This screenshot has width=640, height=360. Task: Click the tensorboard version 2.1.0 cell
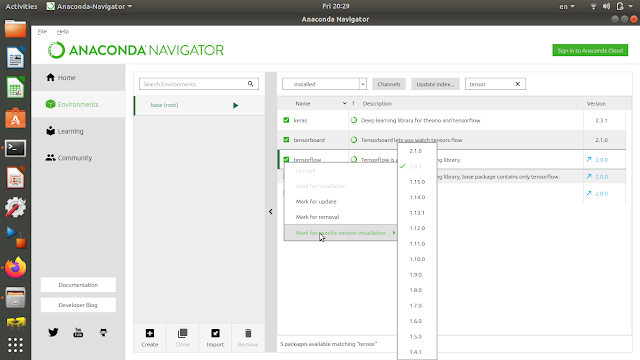(601, 140)
